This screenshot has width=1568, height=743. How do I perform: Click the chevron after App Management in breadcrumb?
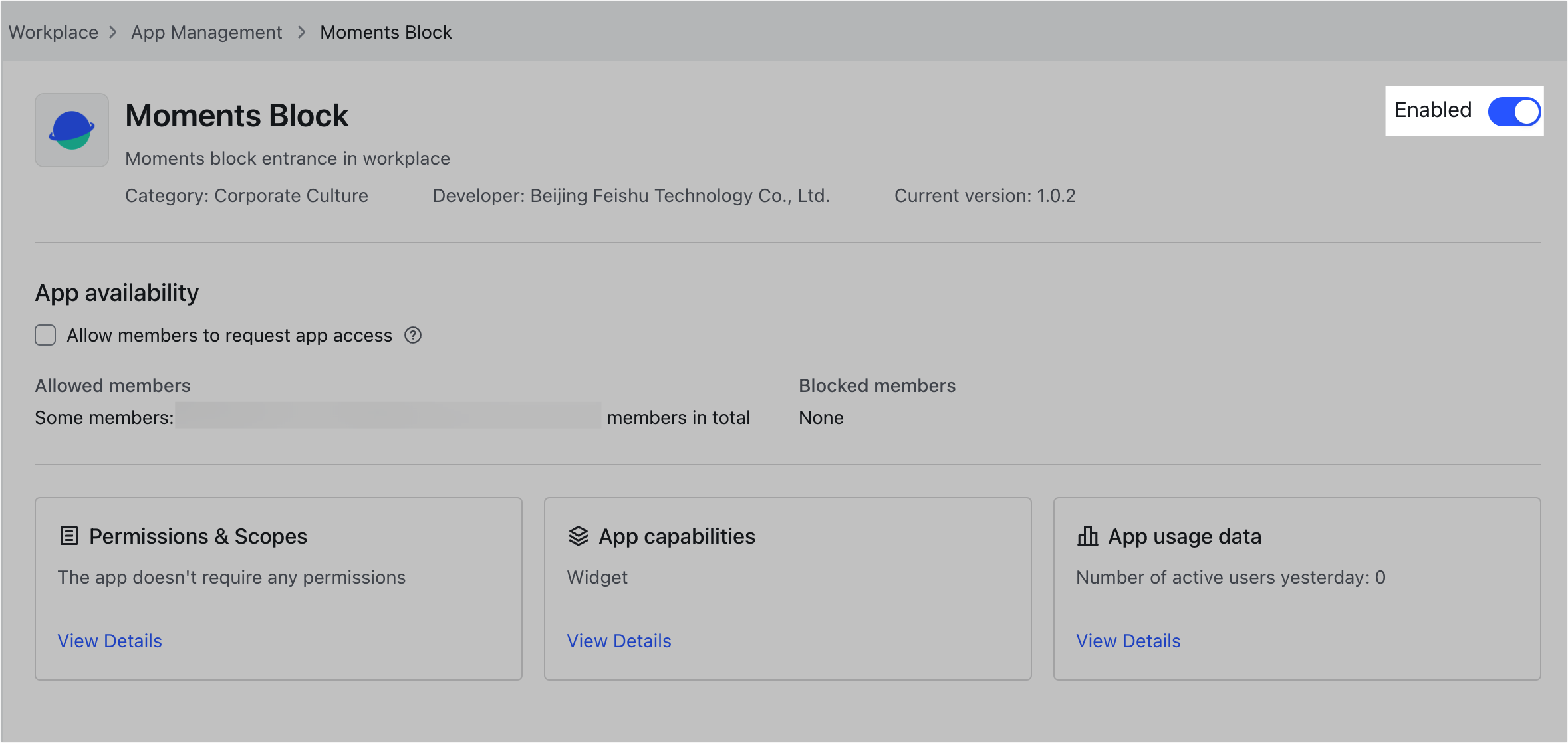point(302,32)
